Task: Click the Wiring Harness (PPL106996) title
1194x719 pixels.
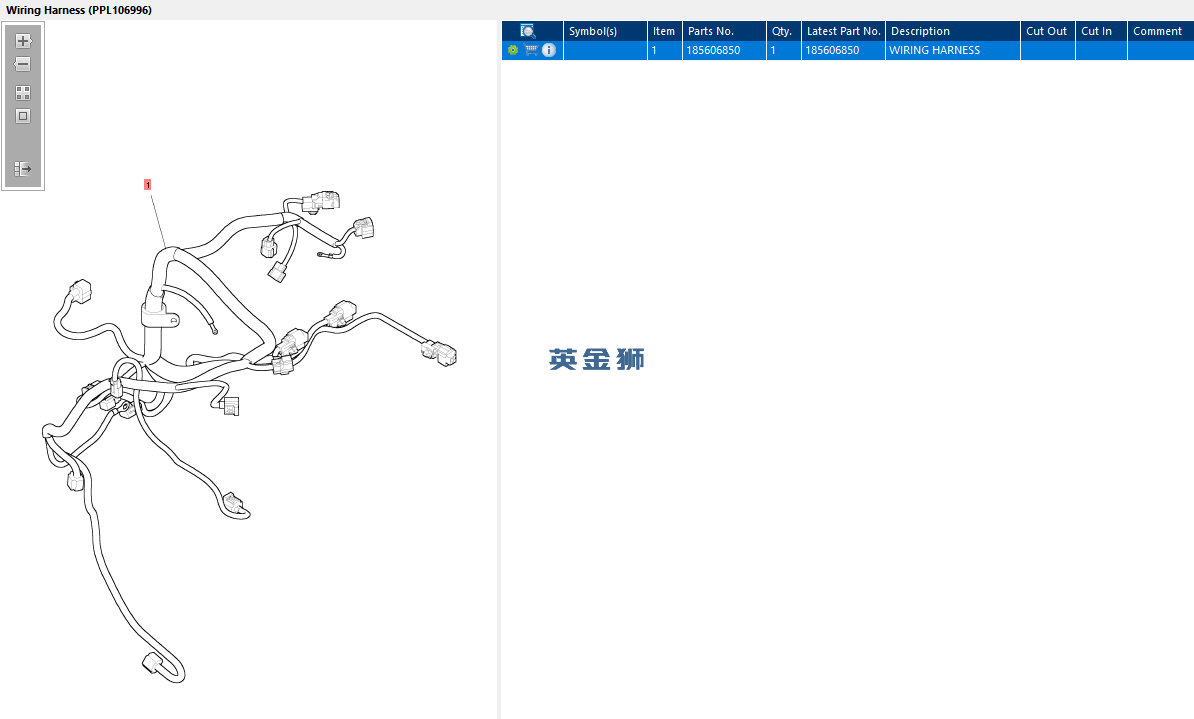Action: click(78, 10)
